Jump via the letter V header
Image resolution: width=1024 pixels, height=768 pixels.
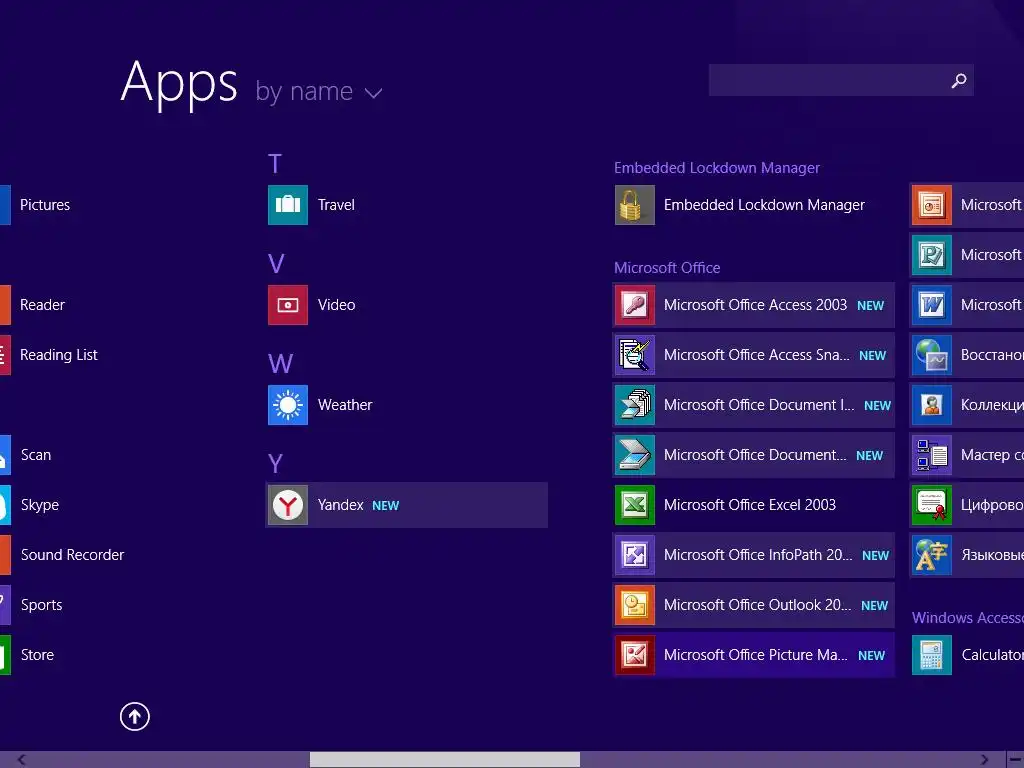point(276,264)
